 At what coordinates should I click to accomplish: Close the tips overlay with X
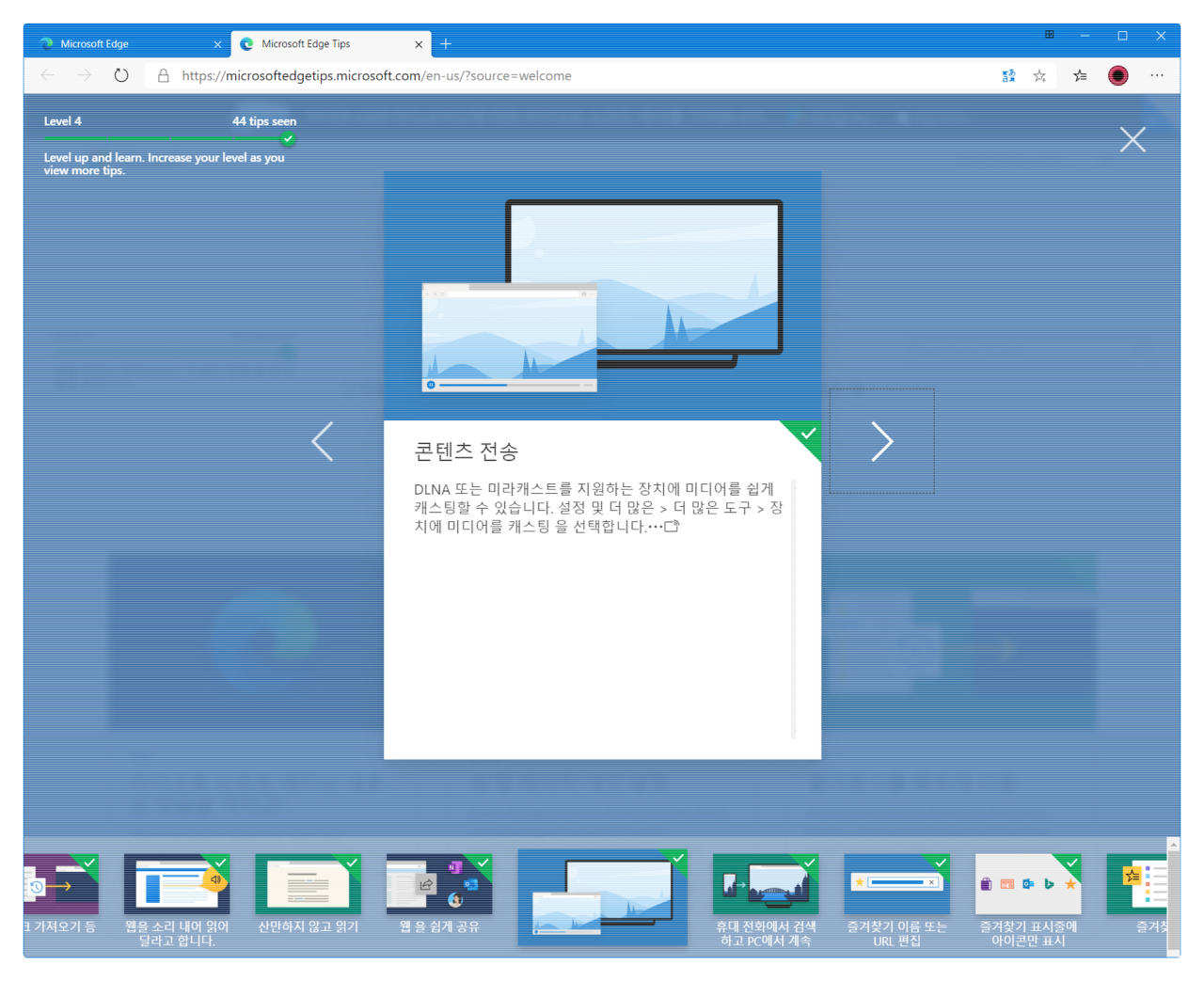(1133, 139)
